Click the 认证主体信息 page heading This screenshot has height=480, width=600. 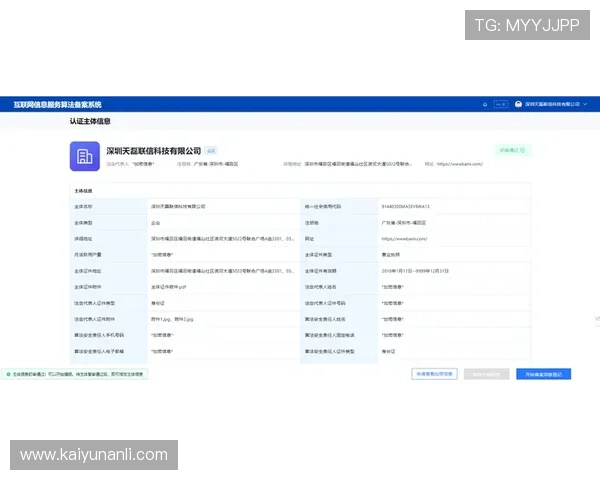pyautogui.click(x=90, y=121)
